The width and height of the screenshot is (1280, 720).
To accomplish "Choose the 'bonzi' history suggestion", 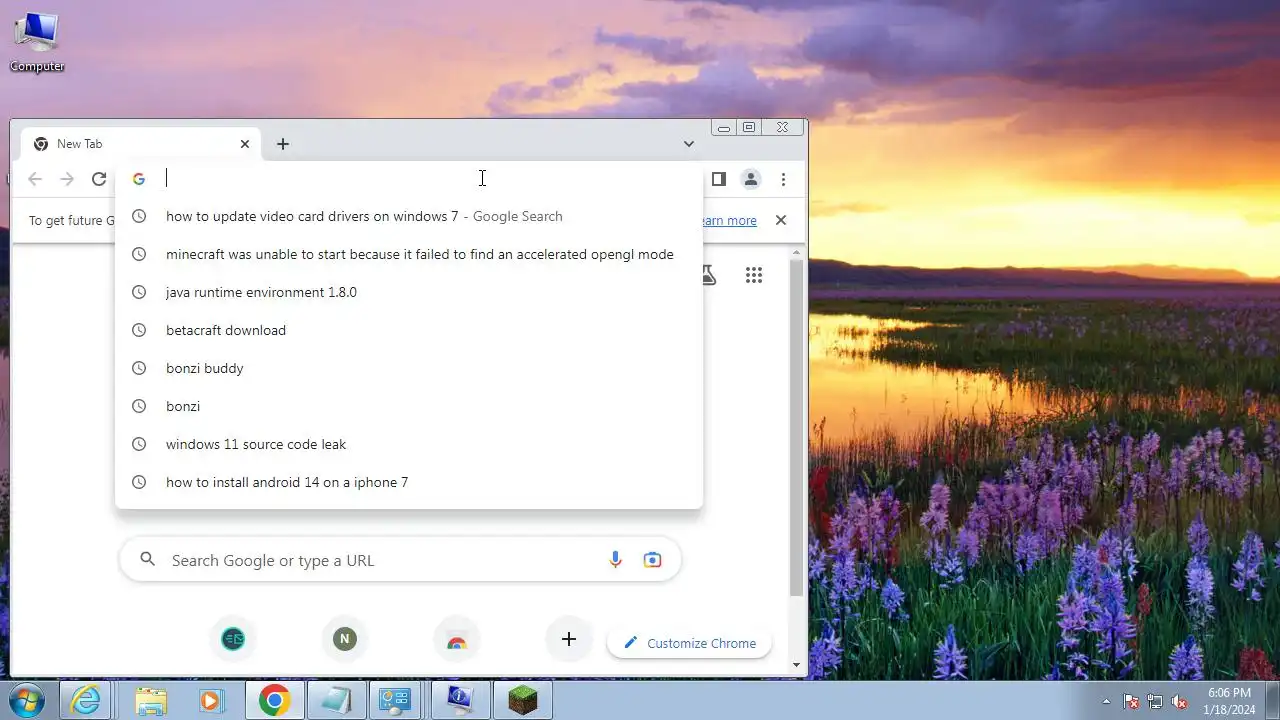I will [x=409, y=406].
